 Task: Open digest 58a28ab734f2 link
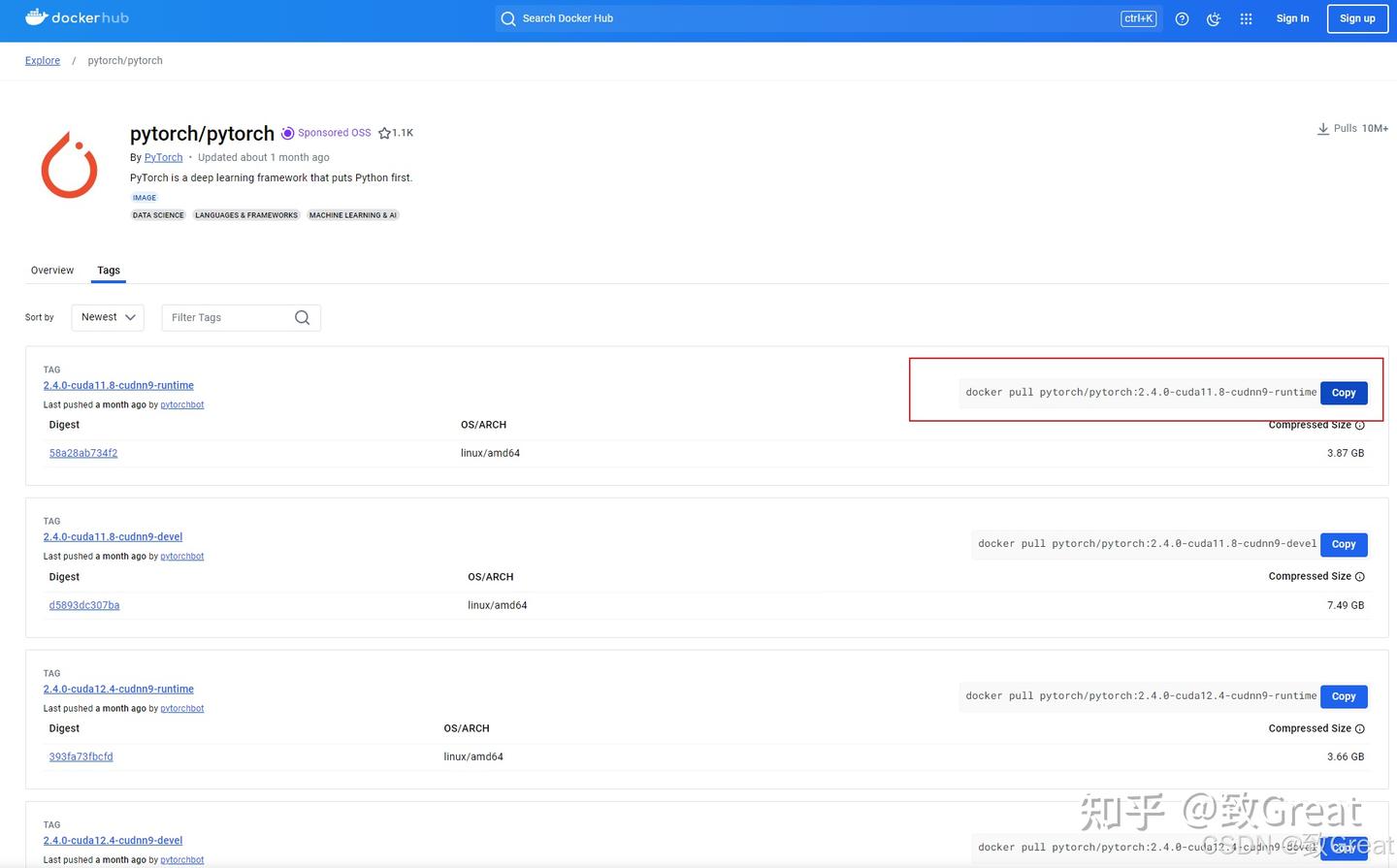83,453
